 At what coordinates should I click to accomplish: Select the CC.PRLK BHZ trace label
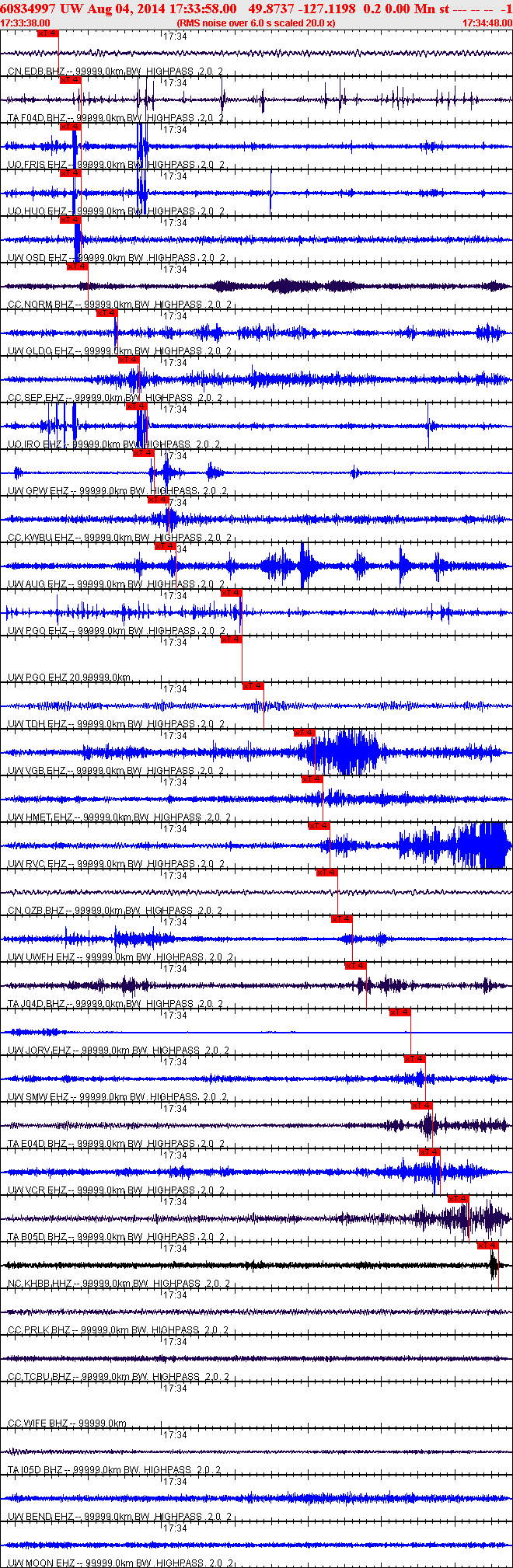click(118, 1330)
